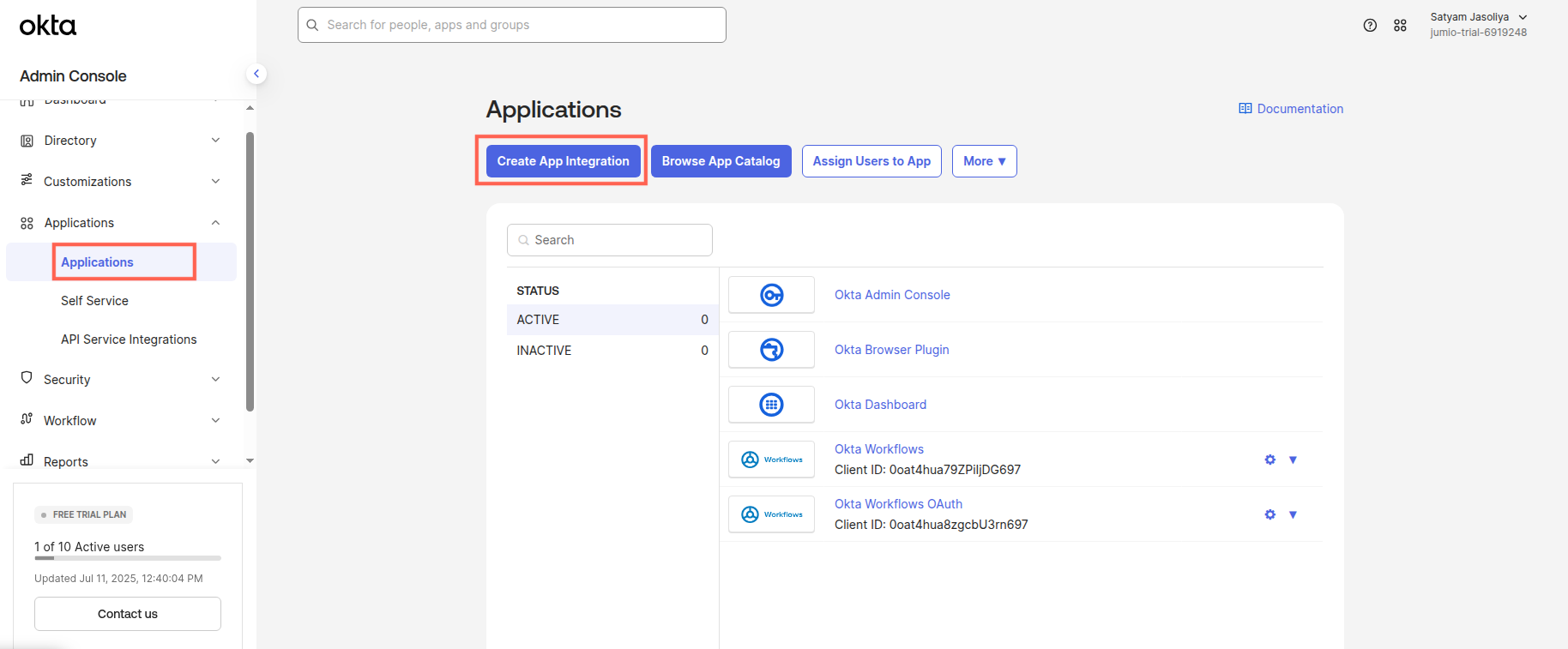Click the Okta Dashboard app icon
This screenshot has height=649, width=1568.
coord(771,405)
